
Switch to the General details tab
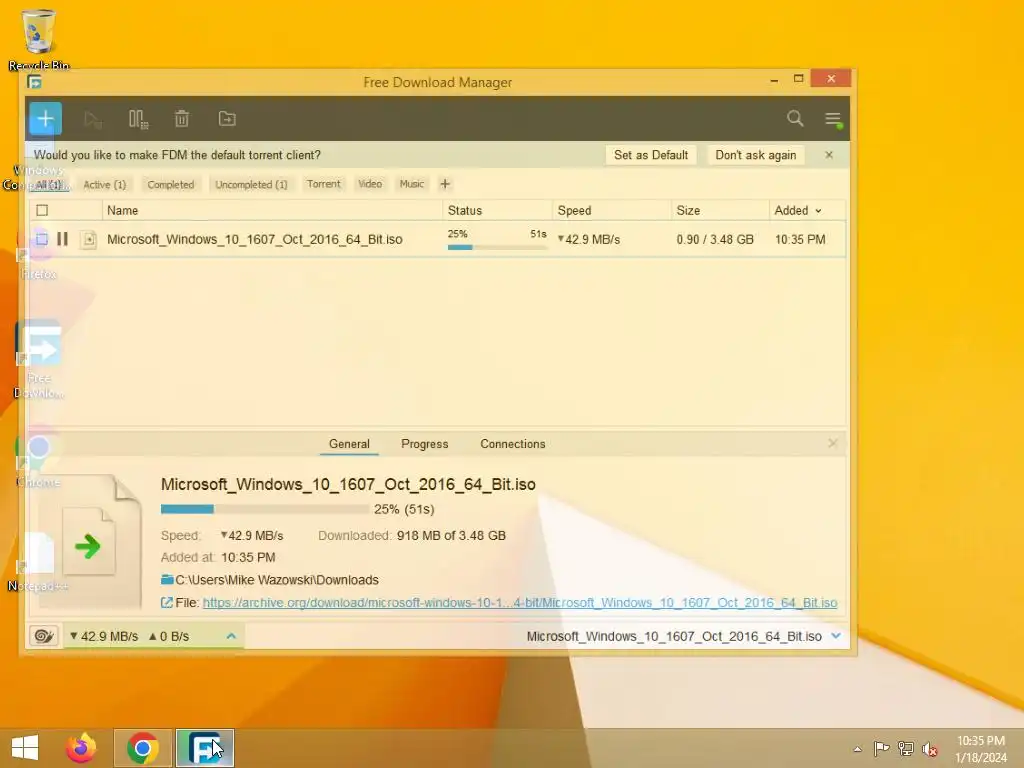pyautogui.click(x=349, y=444)
